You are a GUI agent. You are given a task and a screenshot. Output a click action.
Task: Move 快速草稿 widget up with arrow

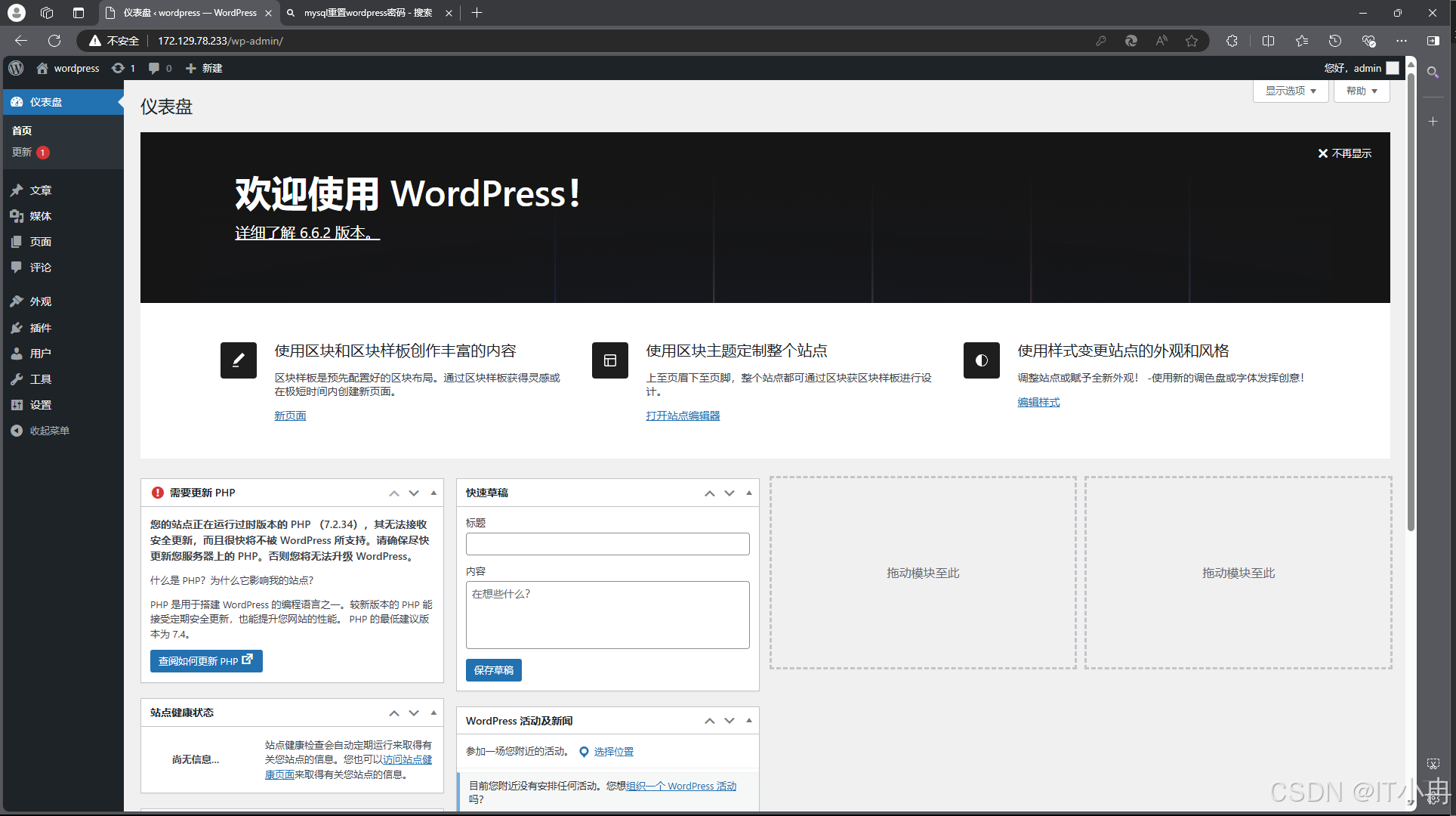pyautogui.click(x=709, y=493)
